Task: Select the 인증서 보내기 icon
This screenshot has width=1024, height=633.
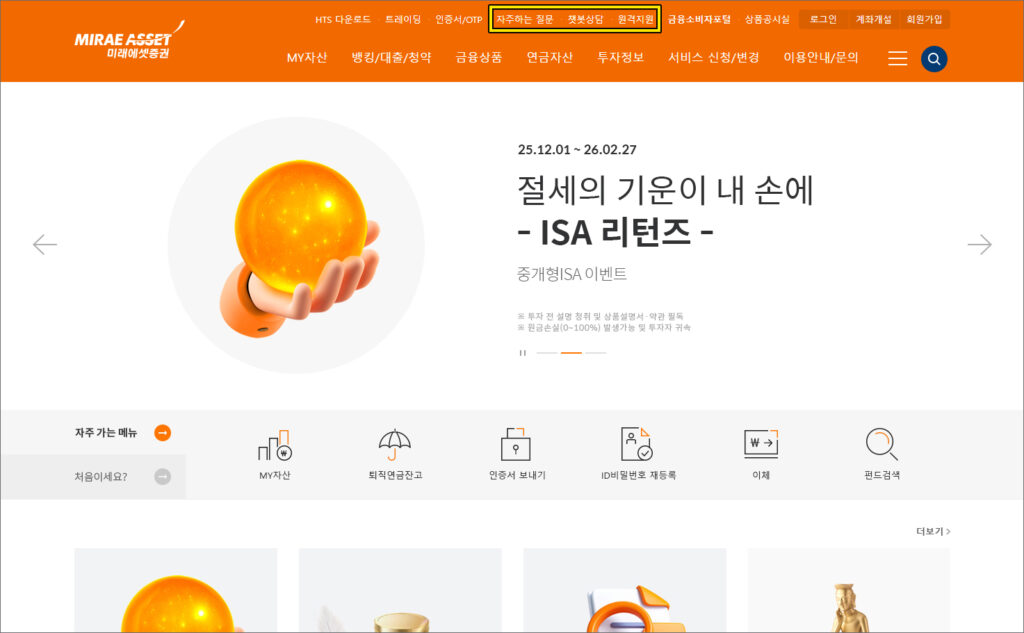Action: 516,445
